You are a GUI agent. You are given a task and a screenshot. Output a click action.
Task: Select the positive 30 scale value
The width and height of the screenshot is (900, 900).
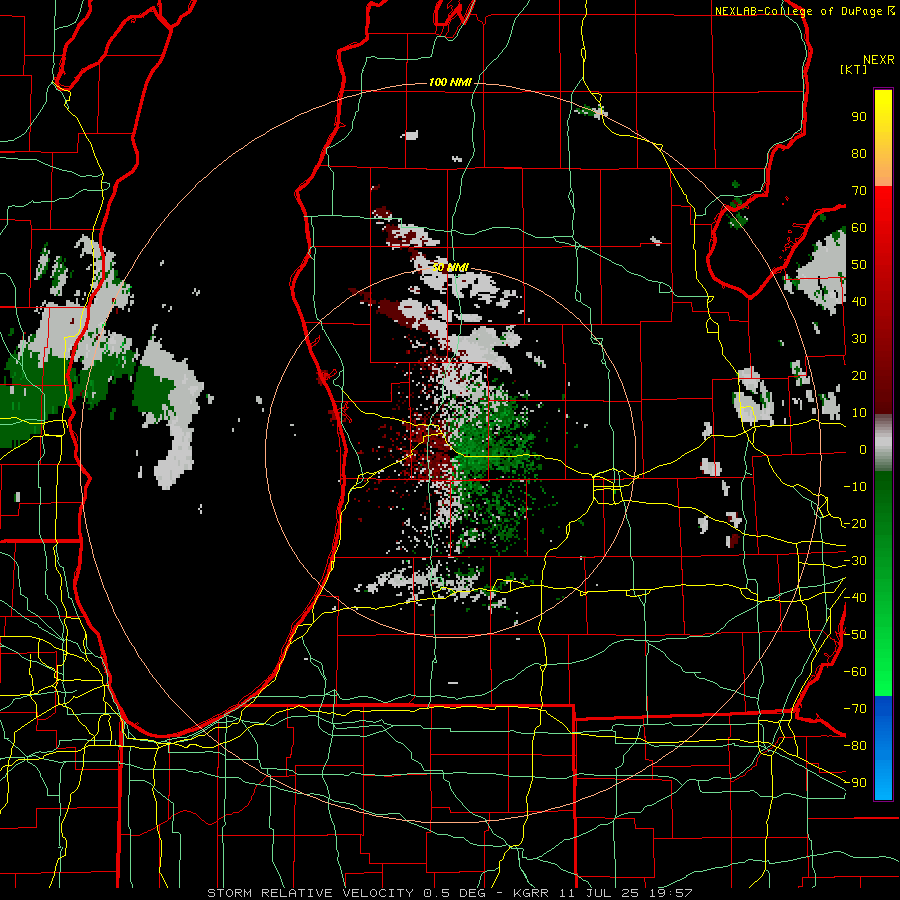(x=859, y=339)
